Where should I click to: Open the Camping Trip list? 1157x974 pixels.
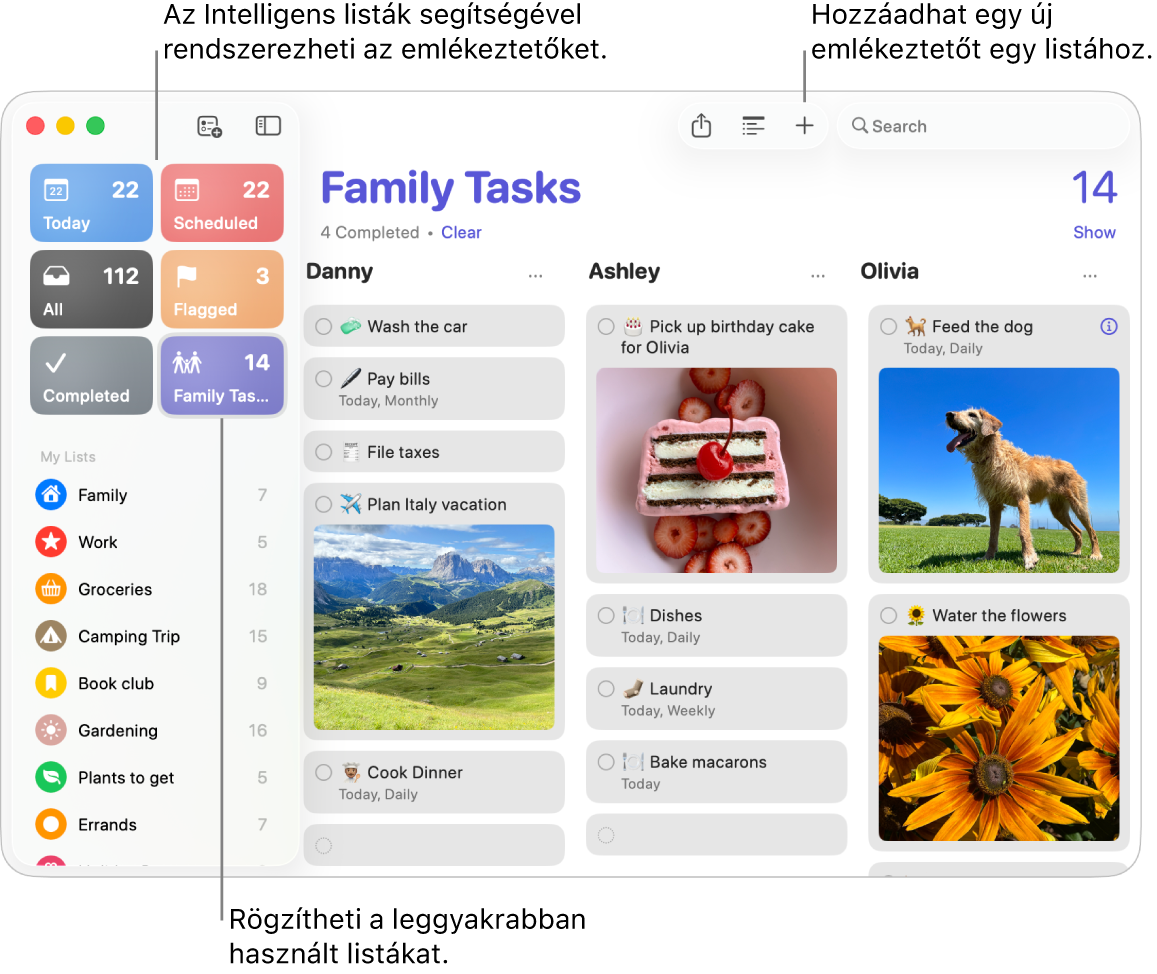[151, 636]
